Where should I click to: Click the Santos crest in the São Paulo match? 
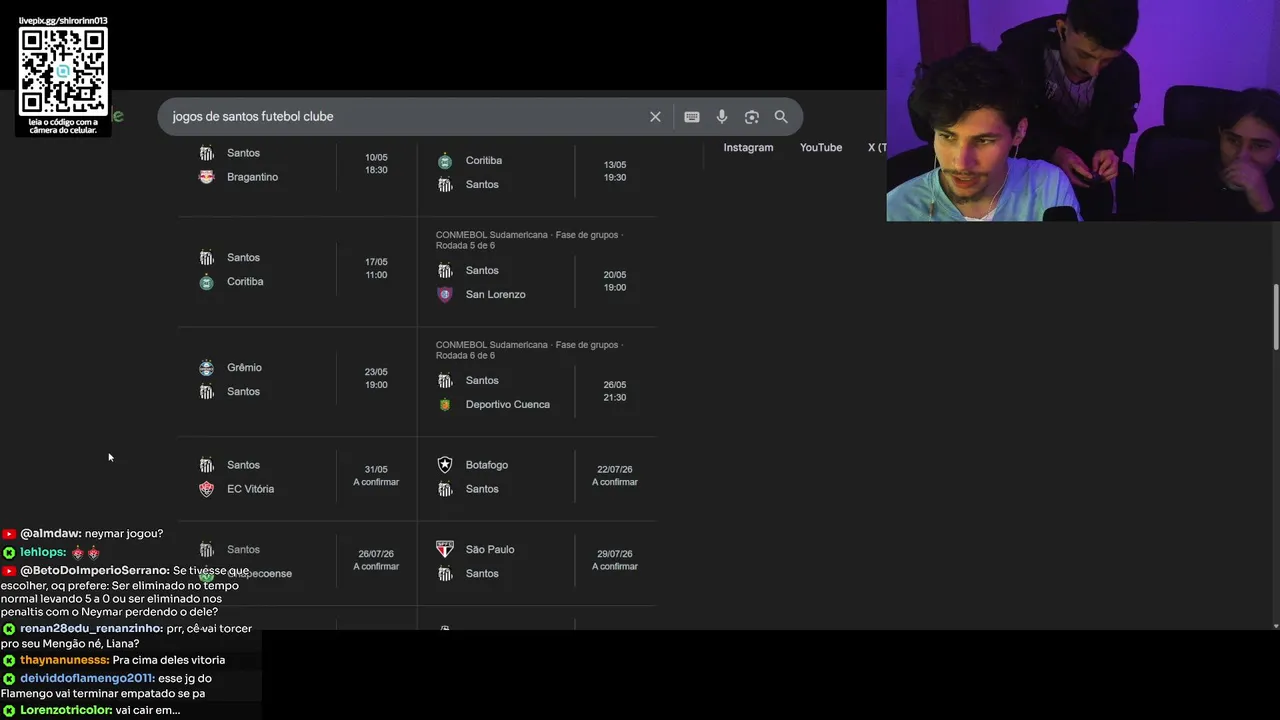click(x=445, y=574)
